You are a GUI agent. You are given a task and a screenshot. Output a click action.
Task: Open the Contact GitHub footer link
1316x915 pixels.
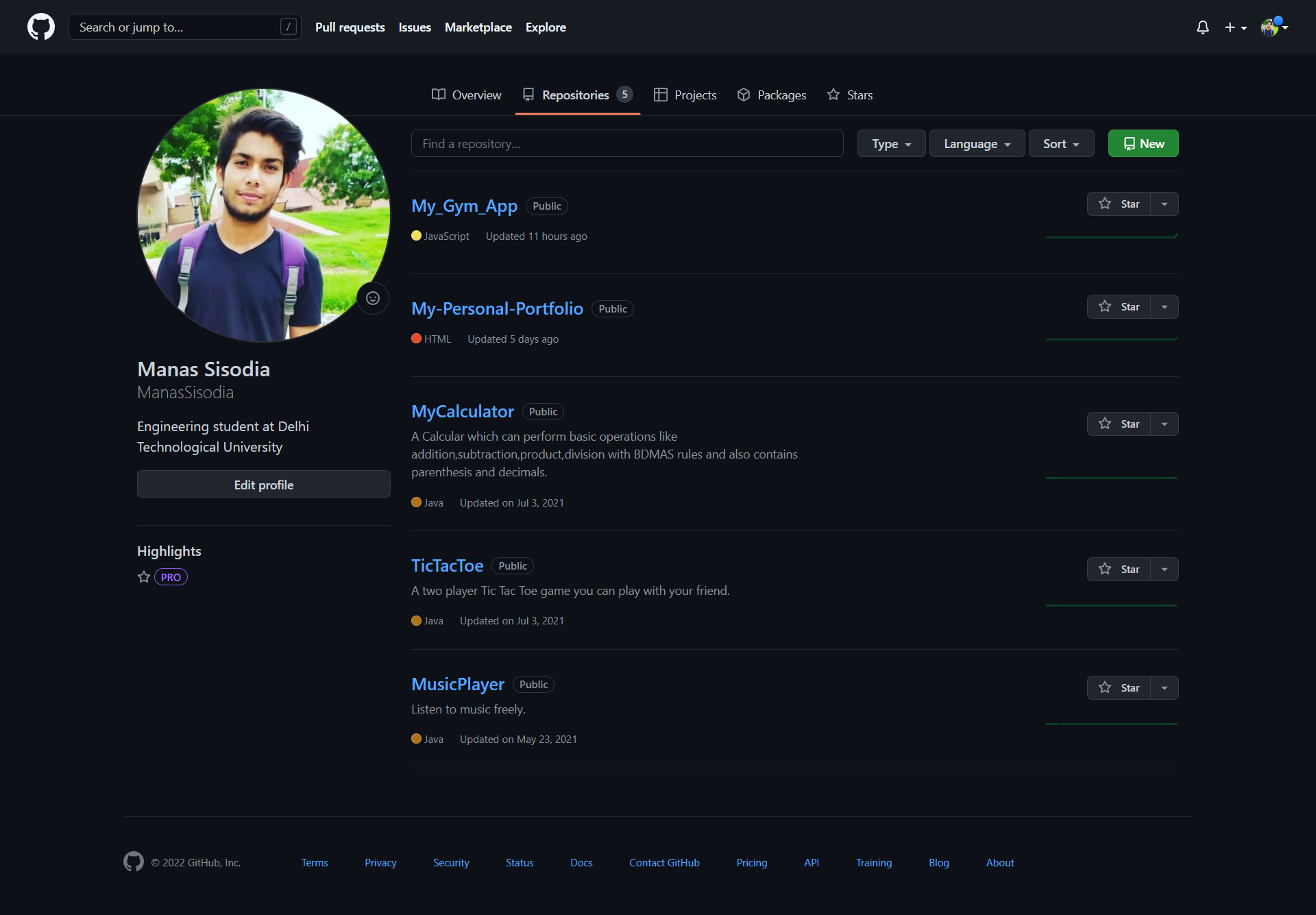coord(664,862)
